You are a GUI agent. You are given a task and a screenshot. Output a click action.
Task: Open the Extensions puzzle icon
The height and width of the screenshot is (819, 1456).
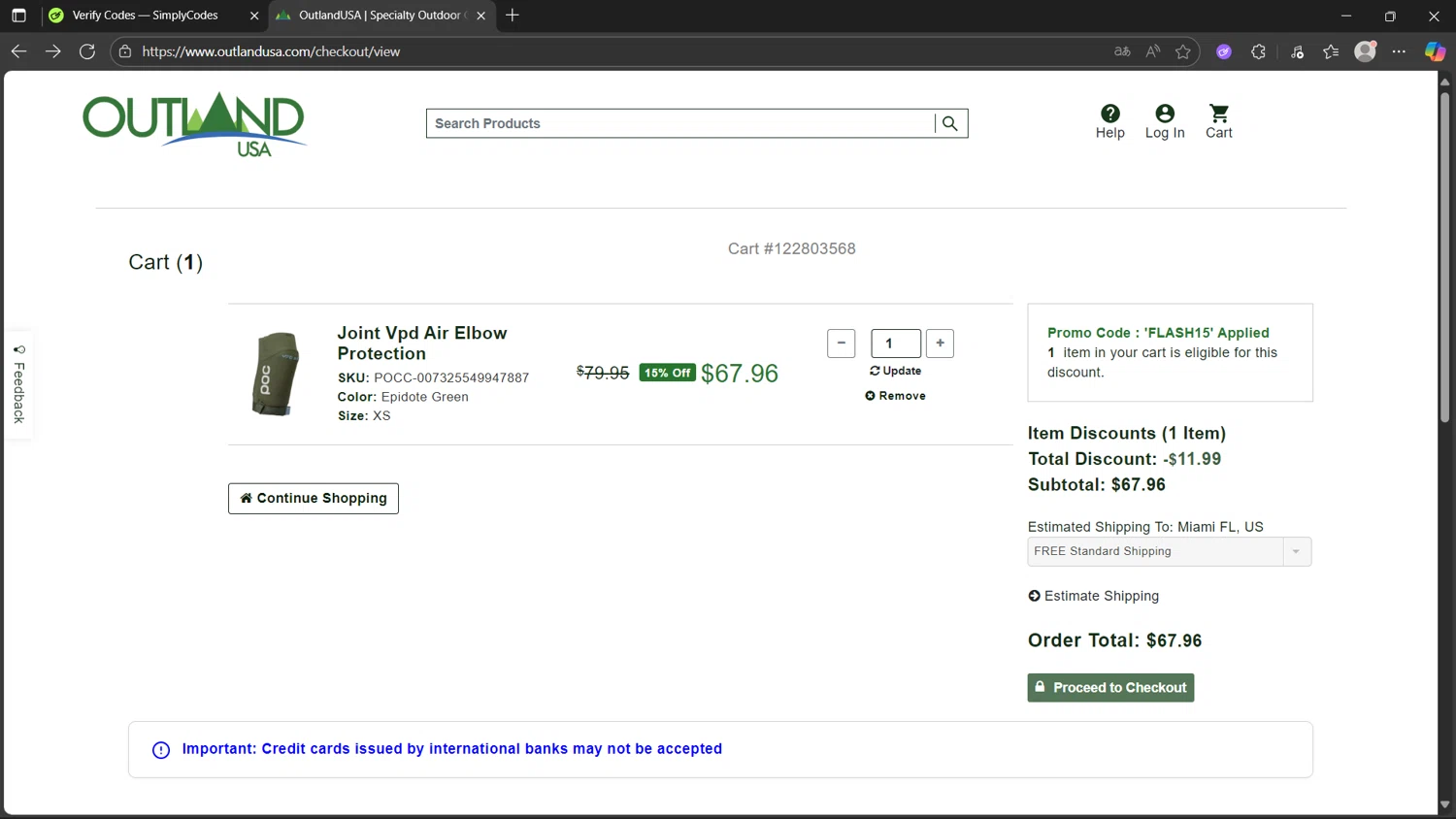point(1258,51)
